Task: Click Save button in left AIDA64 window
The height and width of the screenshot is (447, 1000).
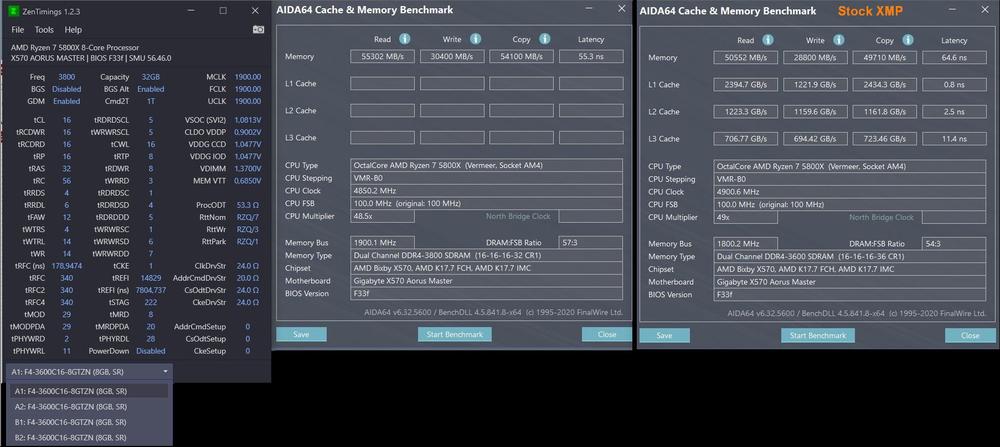Action: point(300,334)
